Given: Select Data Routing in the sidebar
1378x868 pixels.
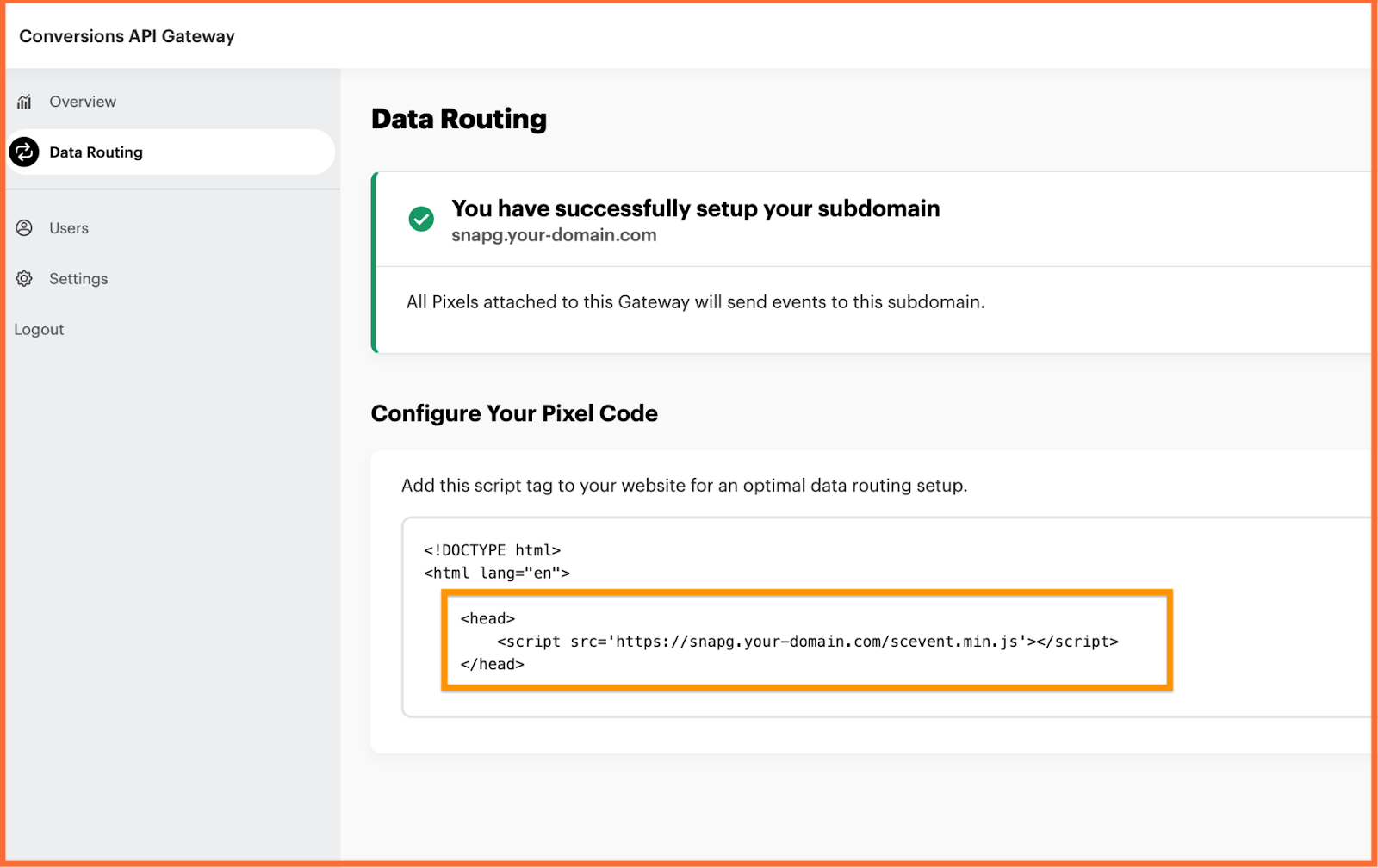Looking at the screenshot, I should tap(171, 152).
